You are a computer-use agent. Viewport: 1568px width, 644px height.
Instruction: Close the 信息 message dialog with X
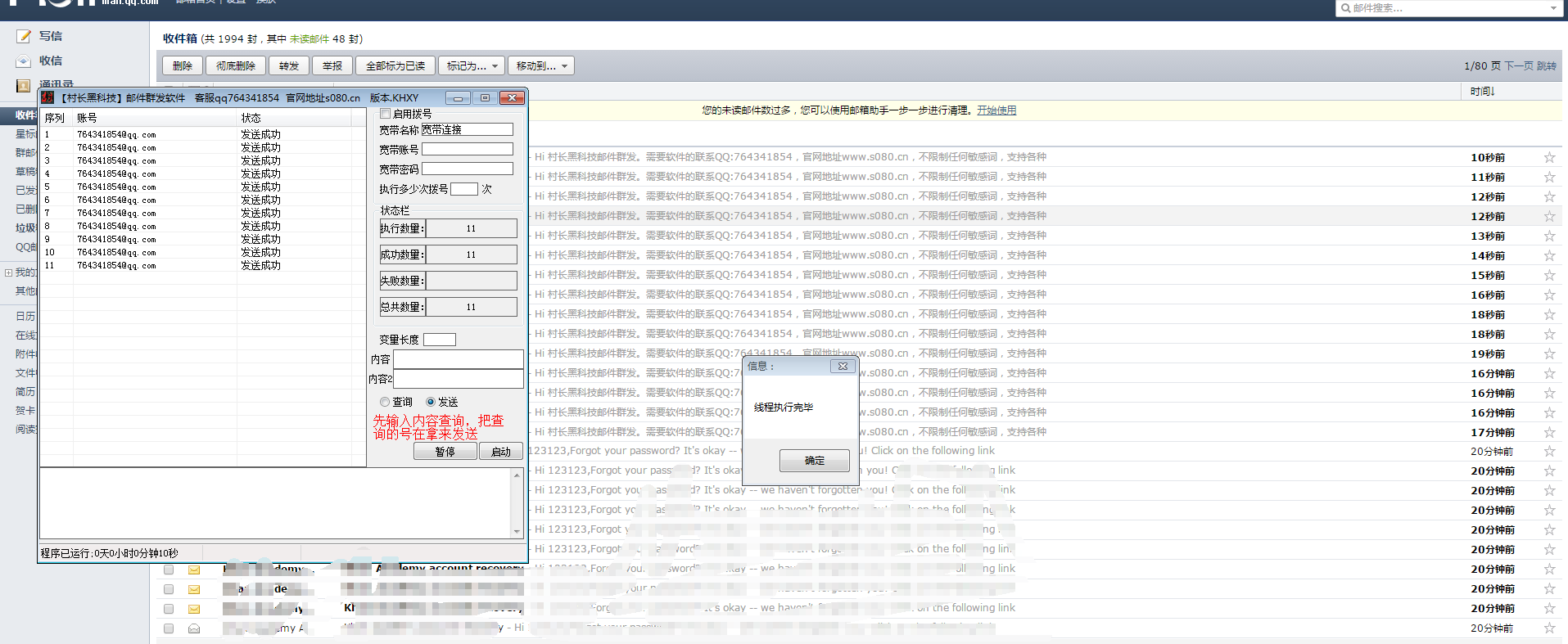pyautogui.click(x=843, y=366)
